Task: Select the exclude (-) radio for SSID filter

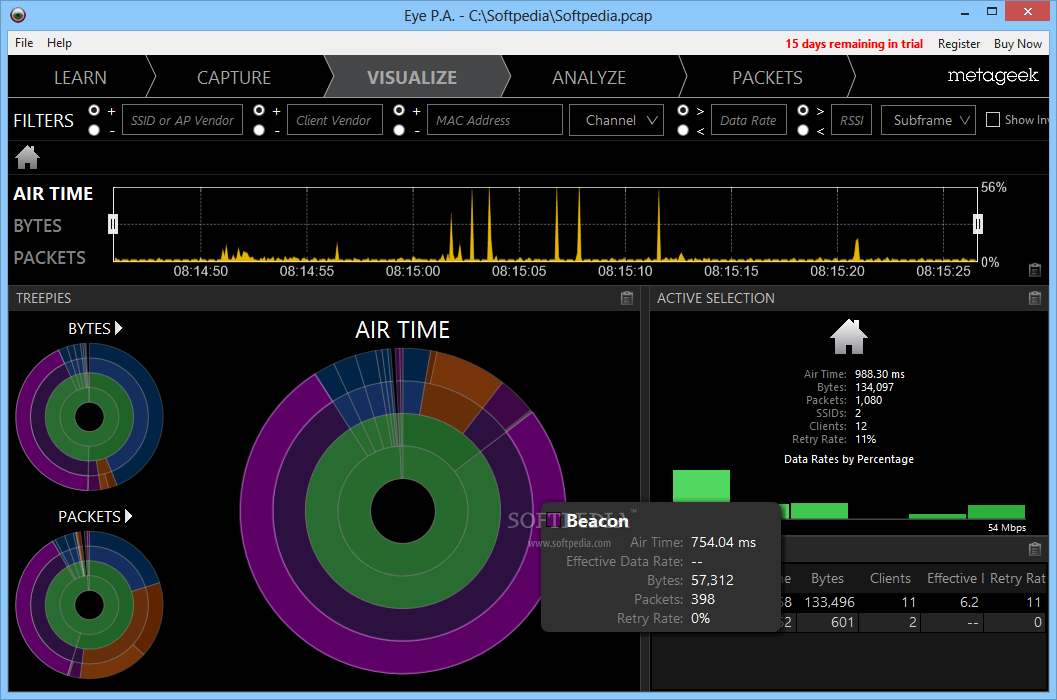Action: tap(94, 129)
